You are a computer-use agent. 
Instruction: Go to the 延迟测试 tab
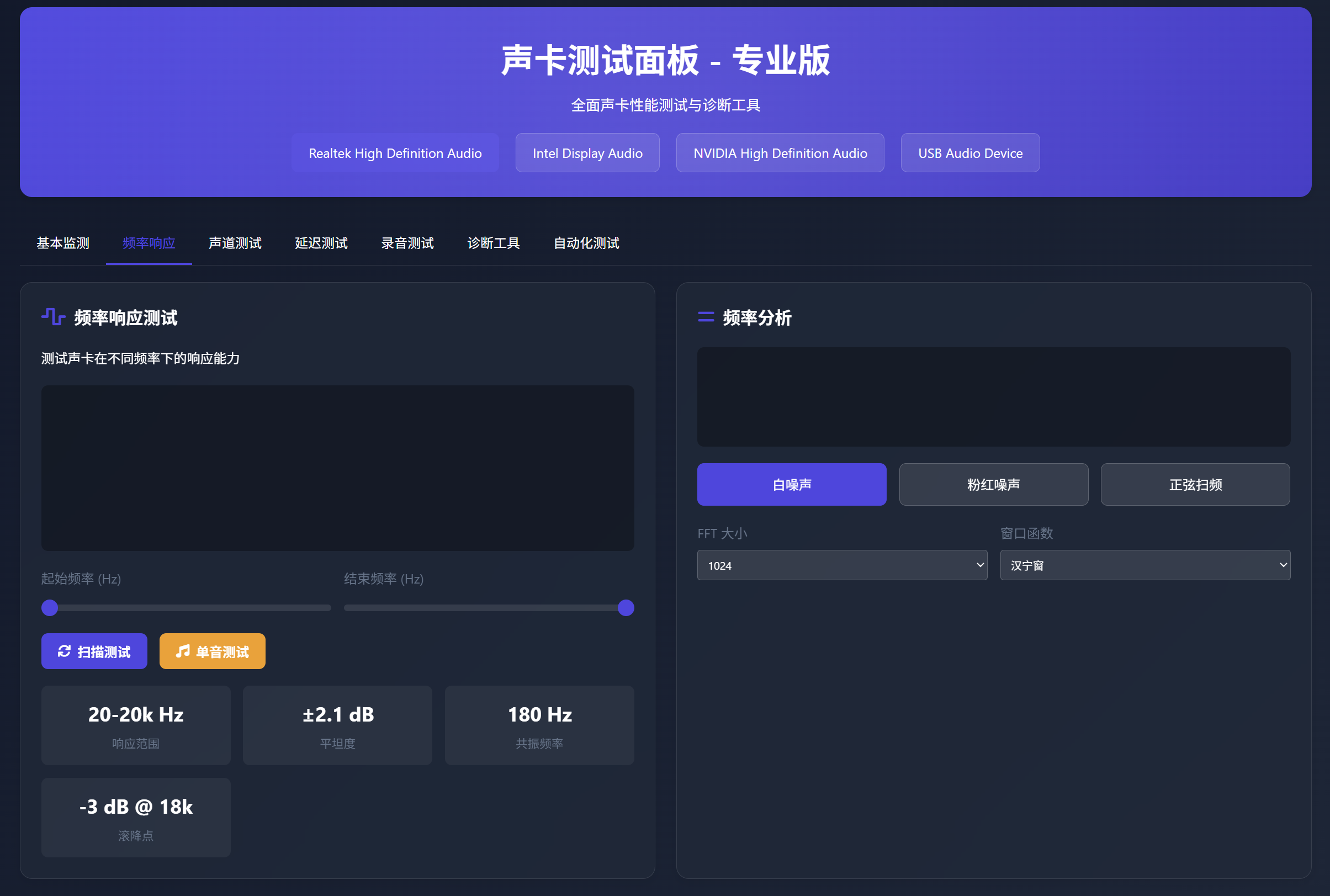[x=321, y=243]
